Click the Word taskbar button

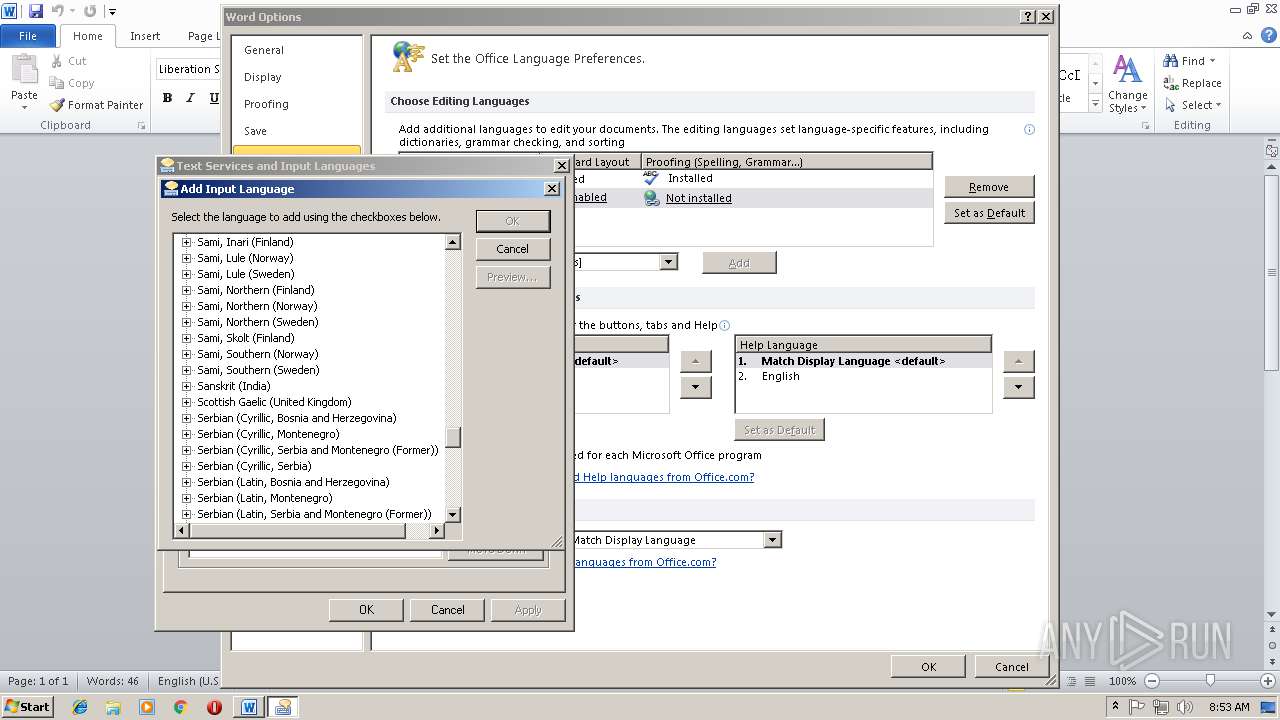click(248, 707)
